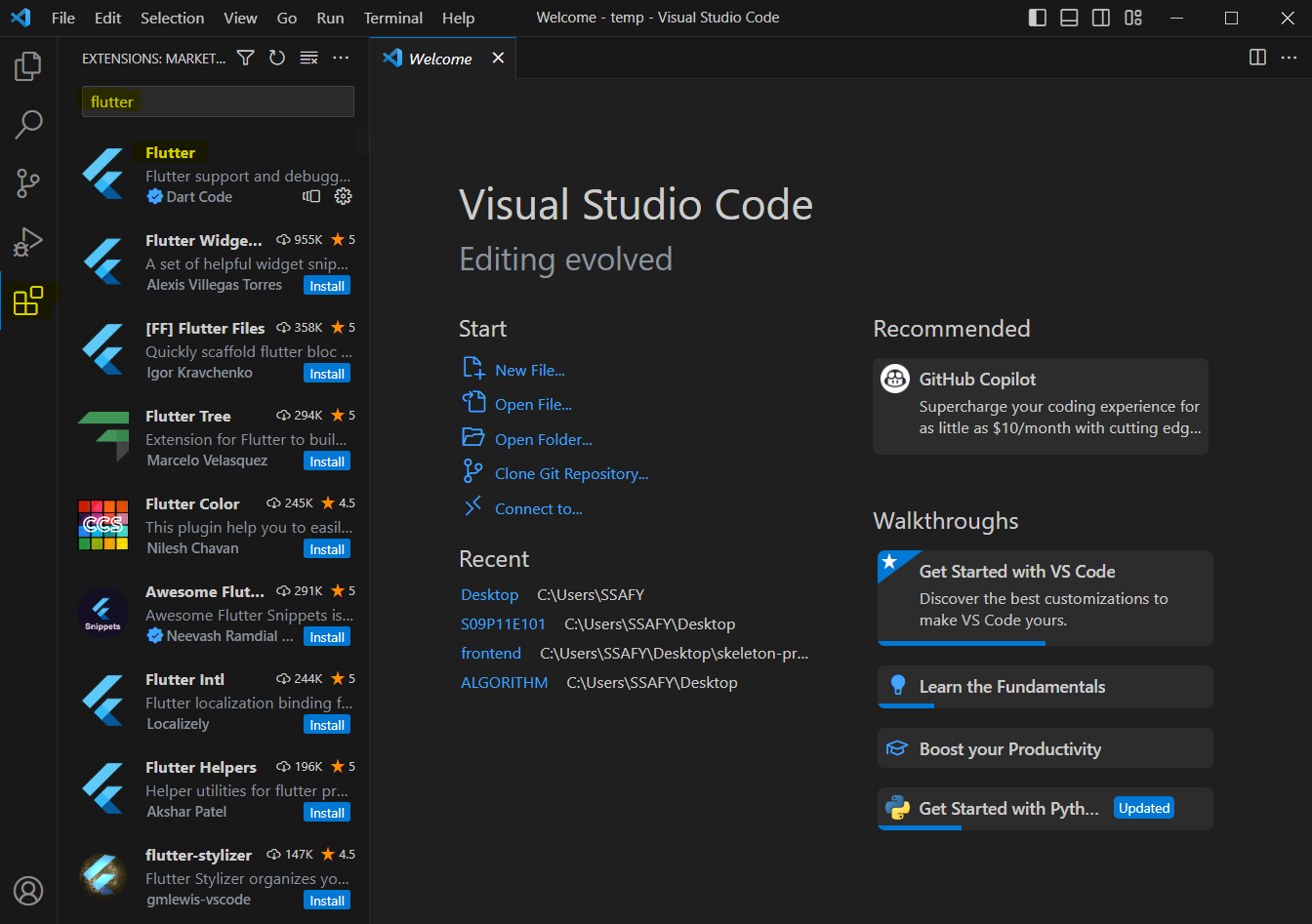Open the File menu
The height and width of the screenshot is (924, 1312).
tap(63, 18)
